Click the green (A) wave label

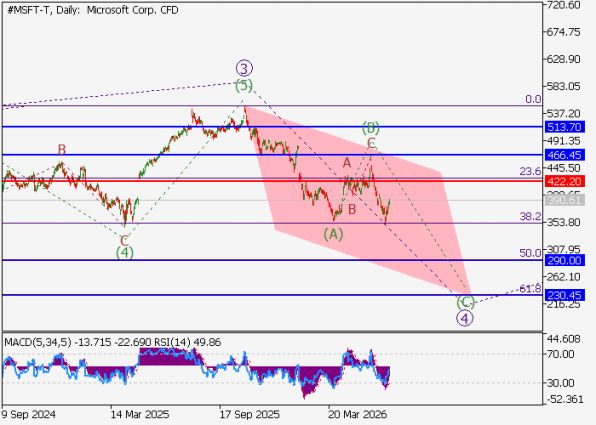[333, 234]
